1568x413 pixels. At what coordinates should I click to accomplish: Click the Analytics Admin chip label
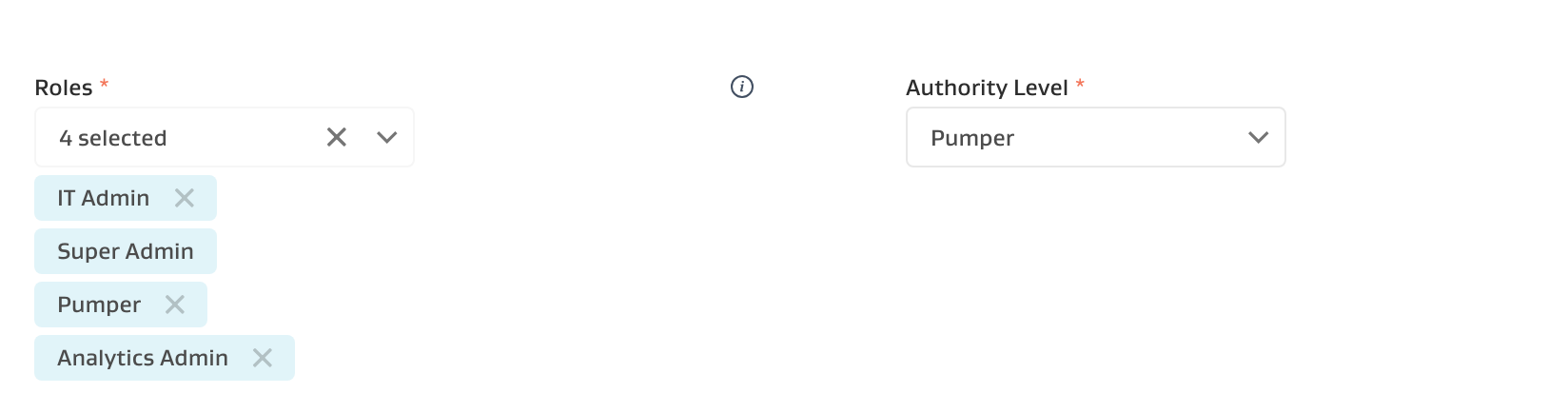coord(143,358)
